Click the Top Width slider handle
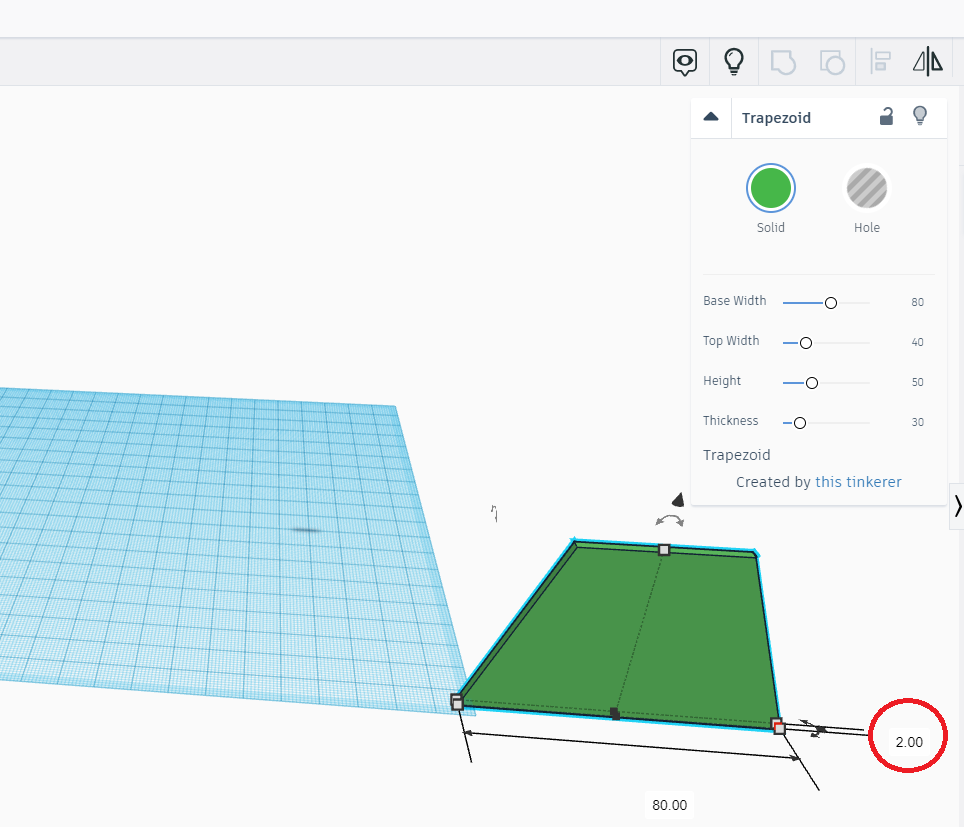The height and width of the screenshot is (827, 964). pos(805,343)
